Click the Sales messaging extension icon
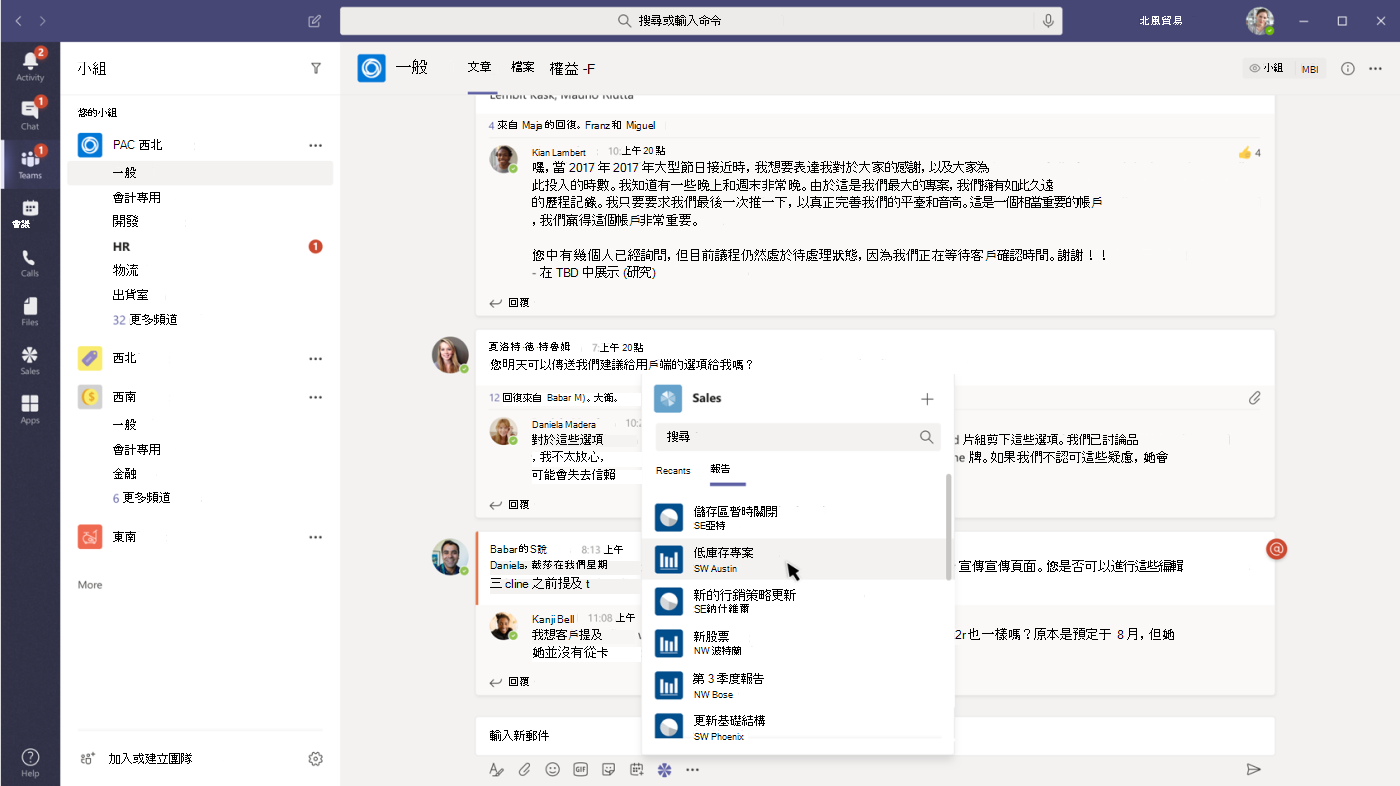This screenshot has height=786, width=1400. pyautogui.click(x=664, y=769)
